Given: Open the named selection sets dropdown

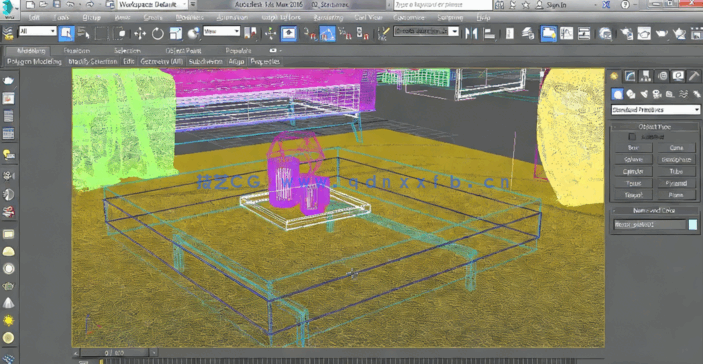Looking at the screenshot, I should (x=426, y=31).
